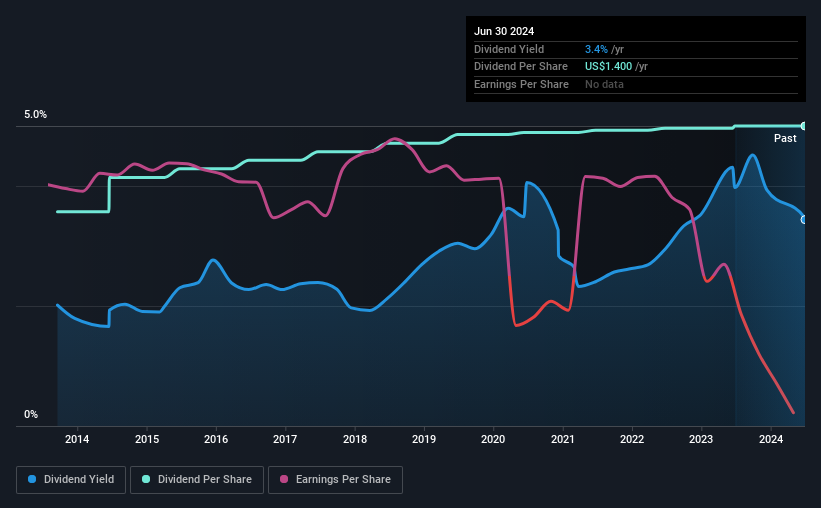
Task: Click the Past region label
Action: pyautogui.click(x=785, y=138)
